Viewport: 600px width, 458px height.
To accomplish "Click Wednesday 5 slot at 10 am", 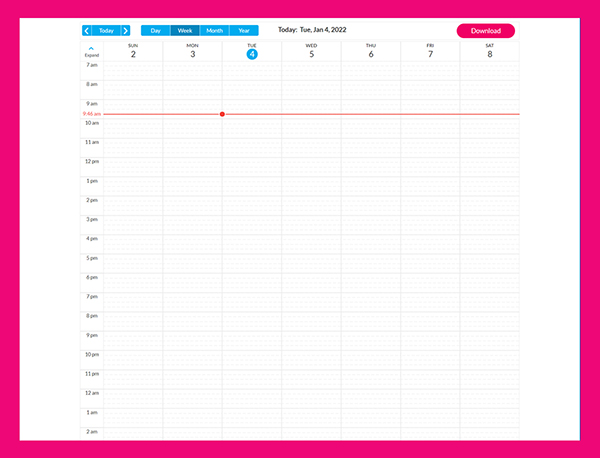I will (311, 128).
